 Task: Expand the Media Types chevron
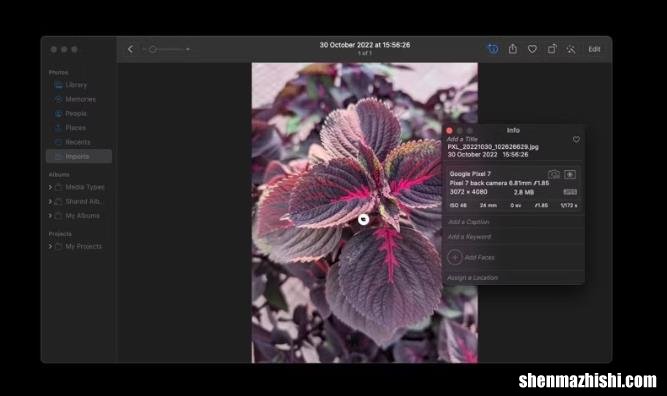click(50, 187)
